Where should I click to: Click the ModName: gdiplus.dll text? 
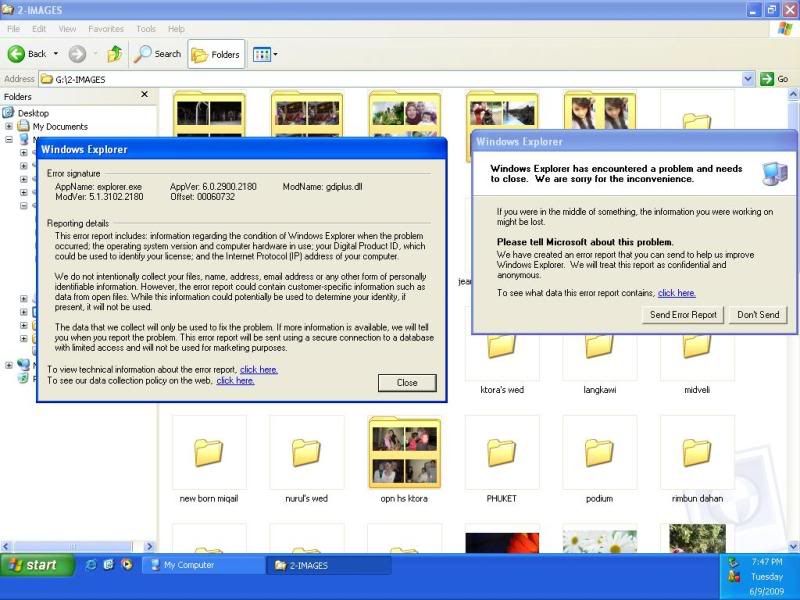tap(322, 187)
